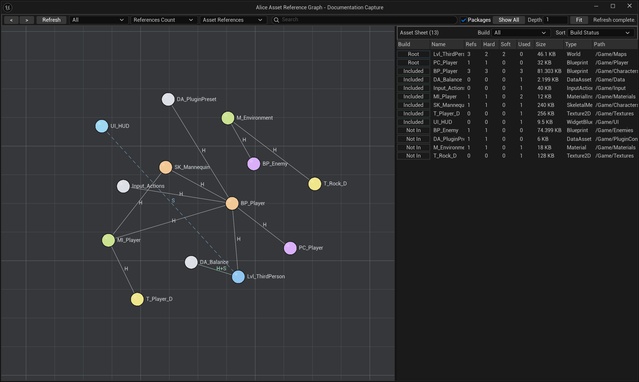Select the UI_HUD node circle

[102, 126]
